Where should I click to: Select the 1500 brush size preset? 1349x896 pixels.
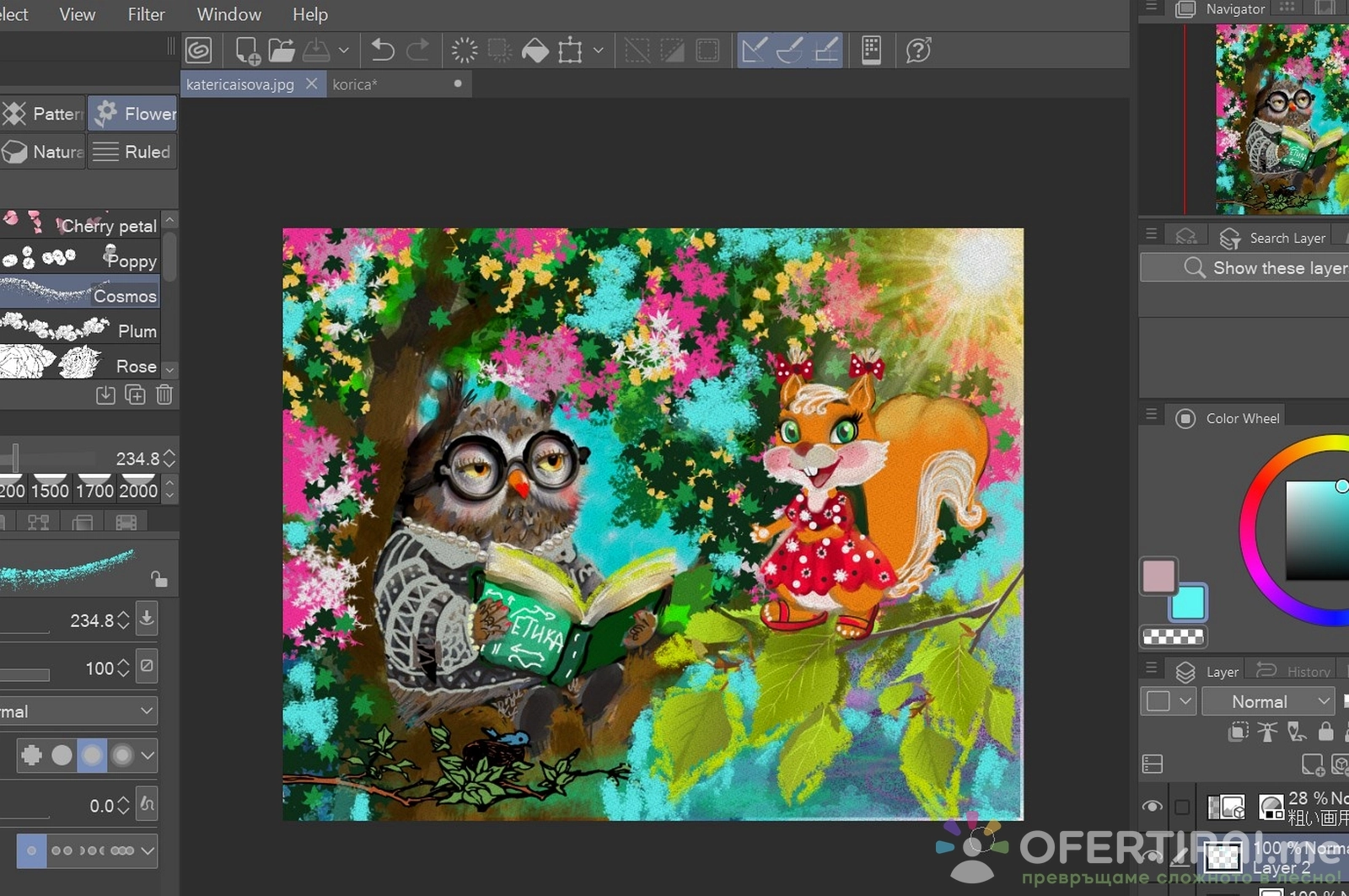(50, 487)
